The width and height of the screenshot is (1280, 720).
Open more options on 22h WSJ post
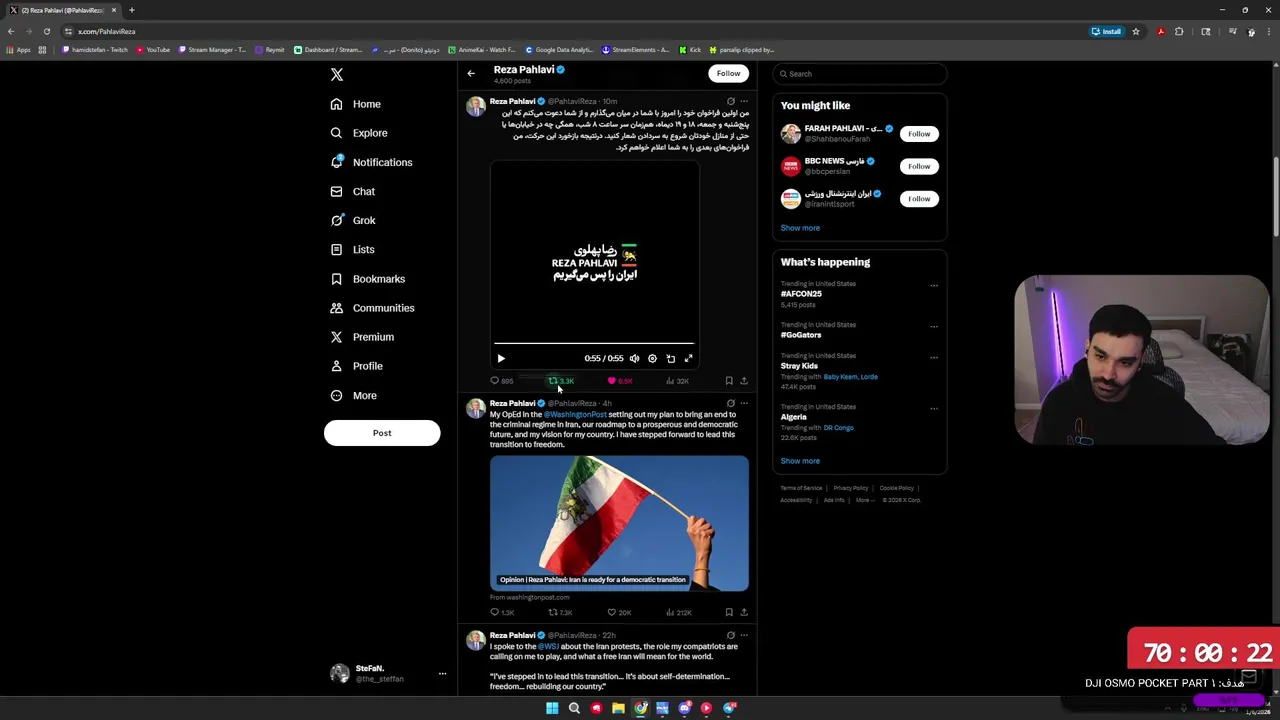[x=744, y=636]
